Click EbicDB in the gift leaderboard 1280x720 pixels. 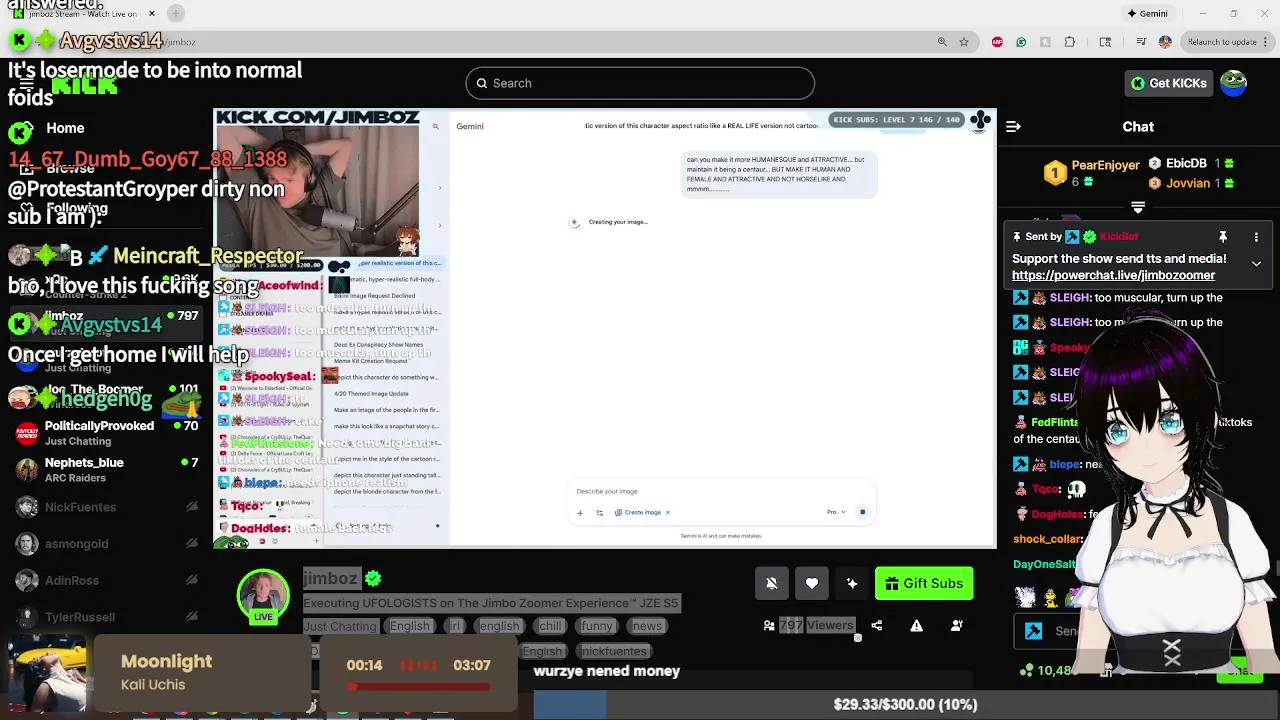(x=1185, y=163)
